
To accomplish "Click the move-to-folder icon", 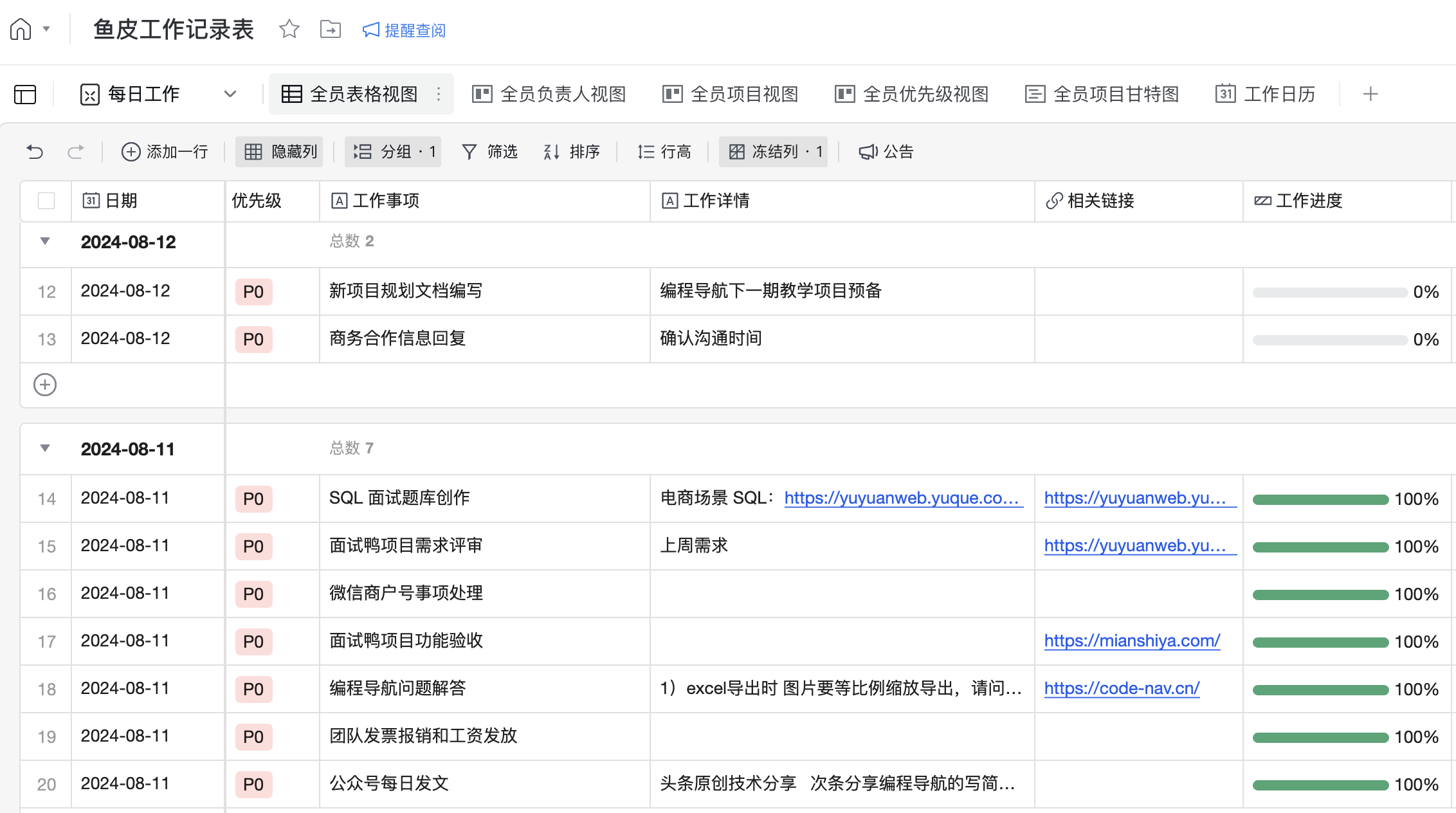I will 331,30.
